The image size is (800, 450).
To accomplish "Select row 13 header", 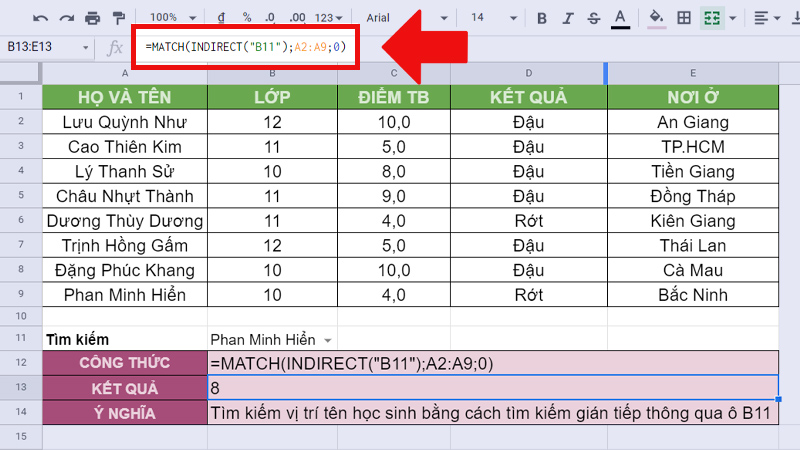I will click(x=21, y=387).
